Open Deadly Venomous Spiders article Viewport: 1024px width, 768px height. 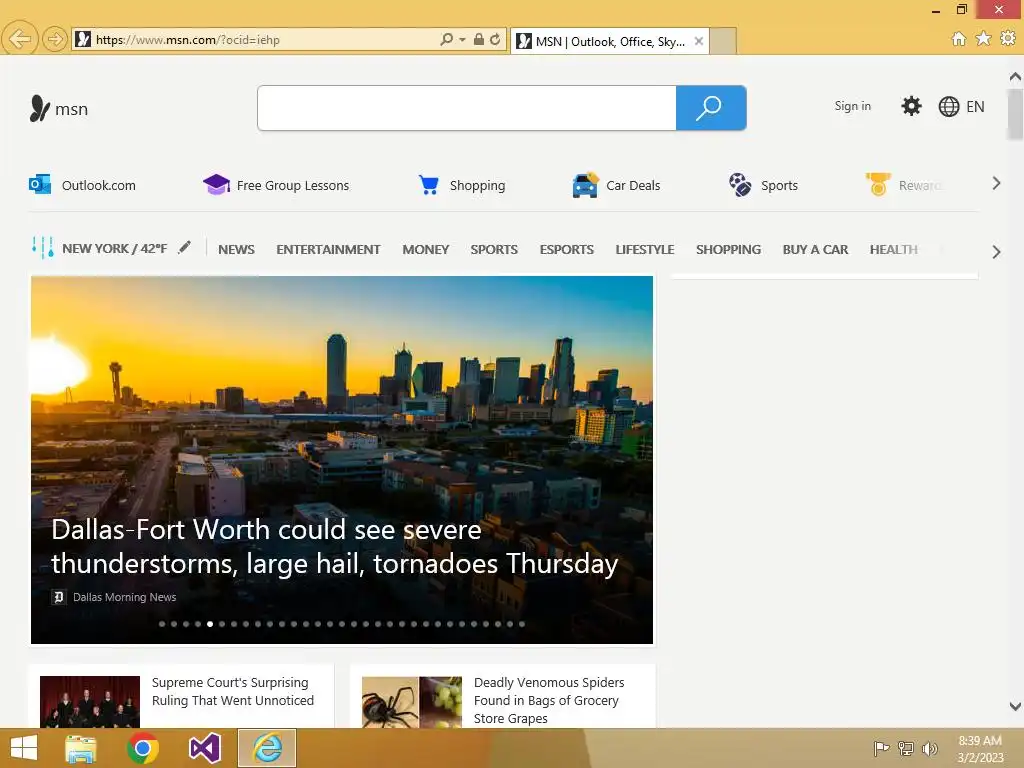tap(549, 700)
